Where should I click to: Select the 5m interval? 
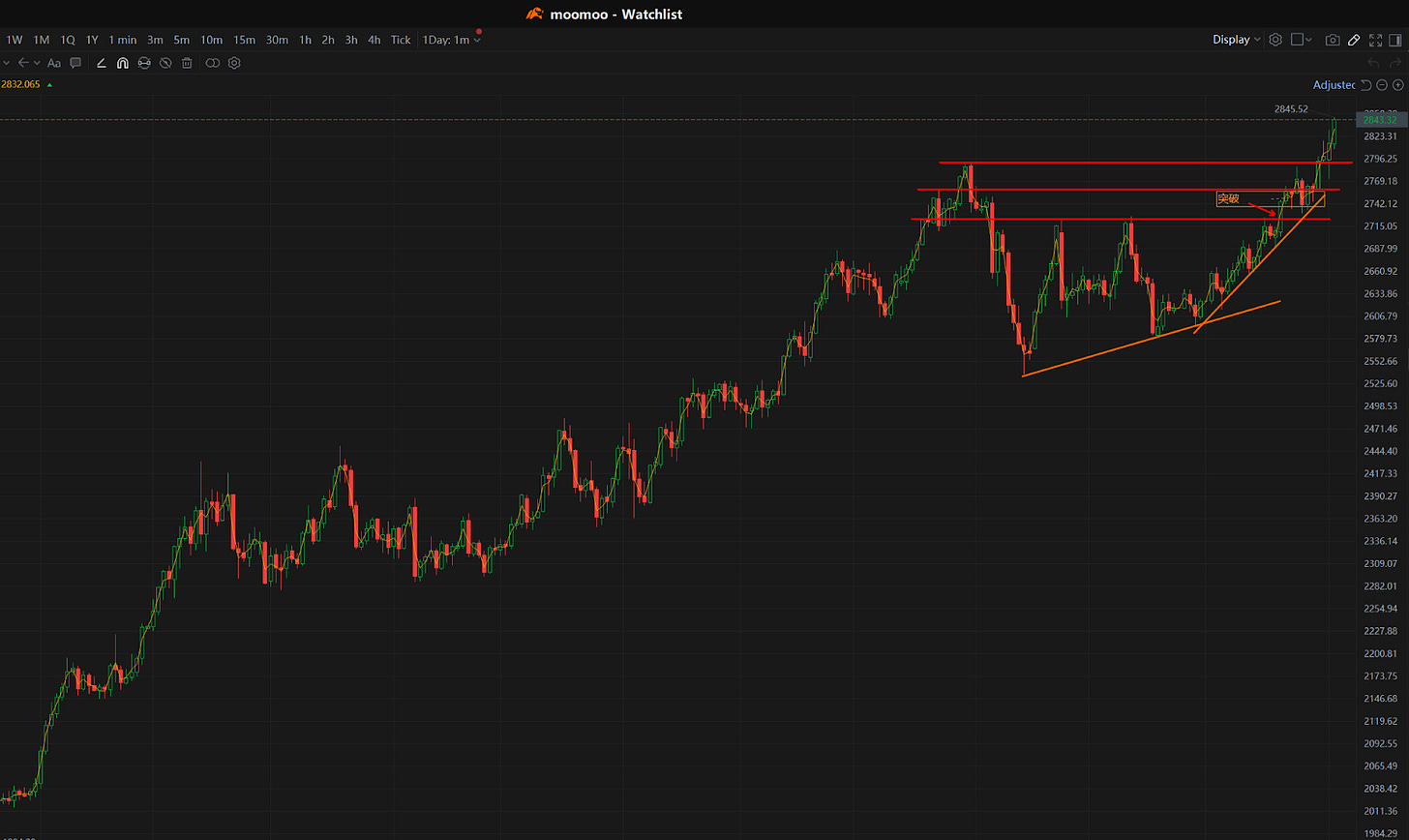coord(182,40)
